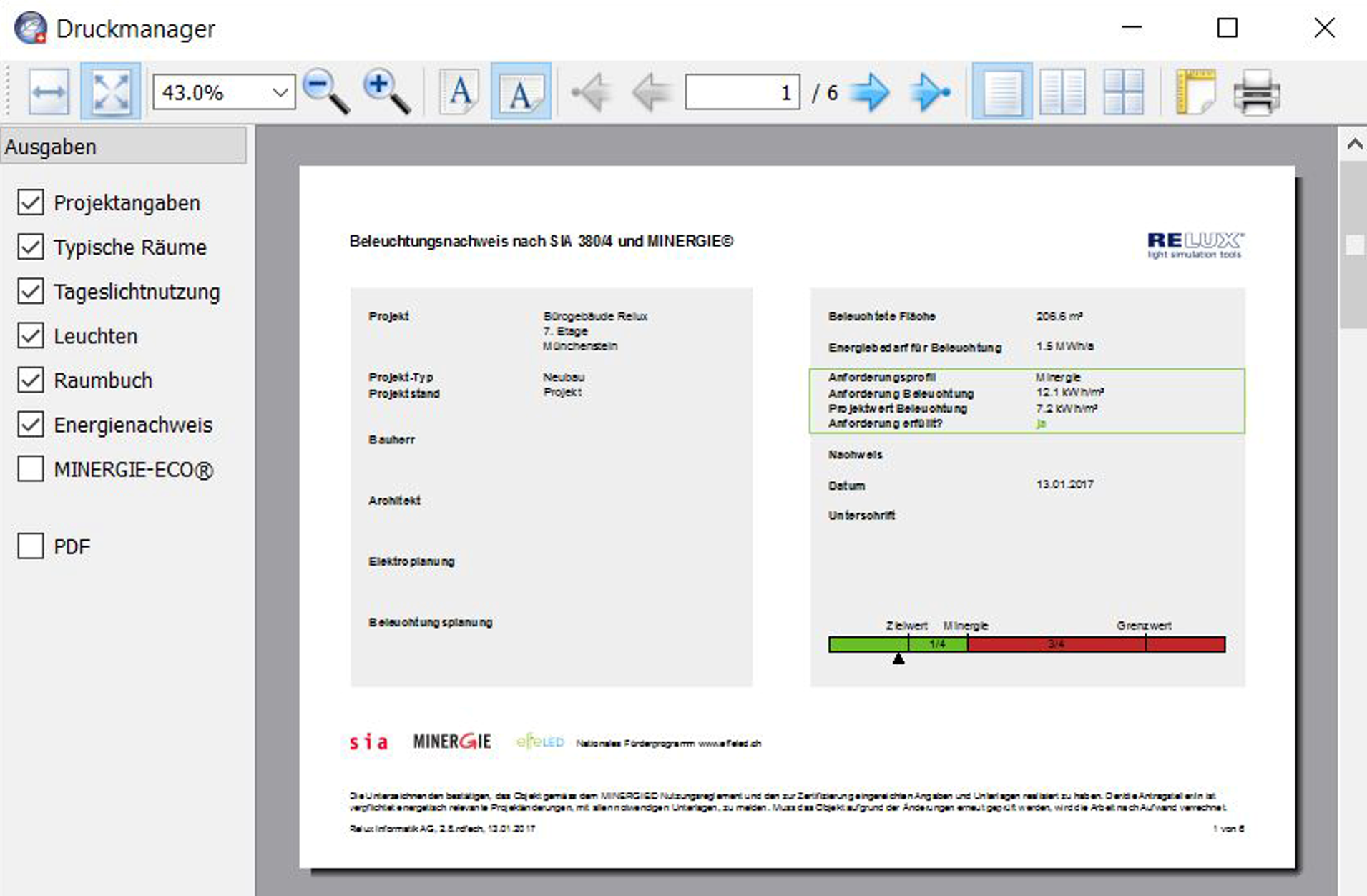The image size is (1367, 896).
Task: Uncheck the Raumbuch checkbox
Action: click(x=31, y=380)
